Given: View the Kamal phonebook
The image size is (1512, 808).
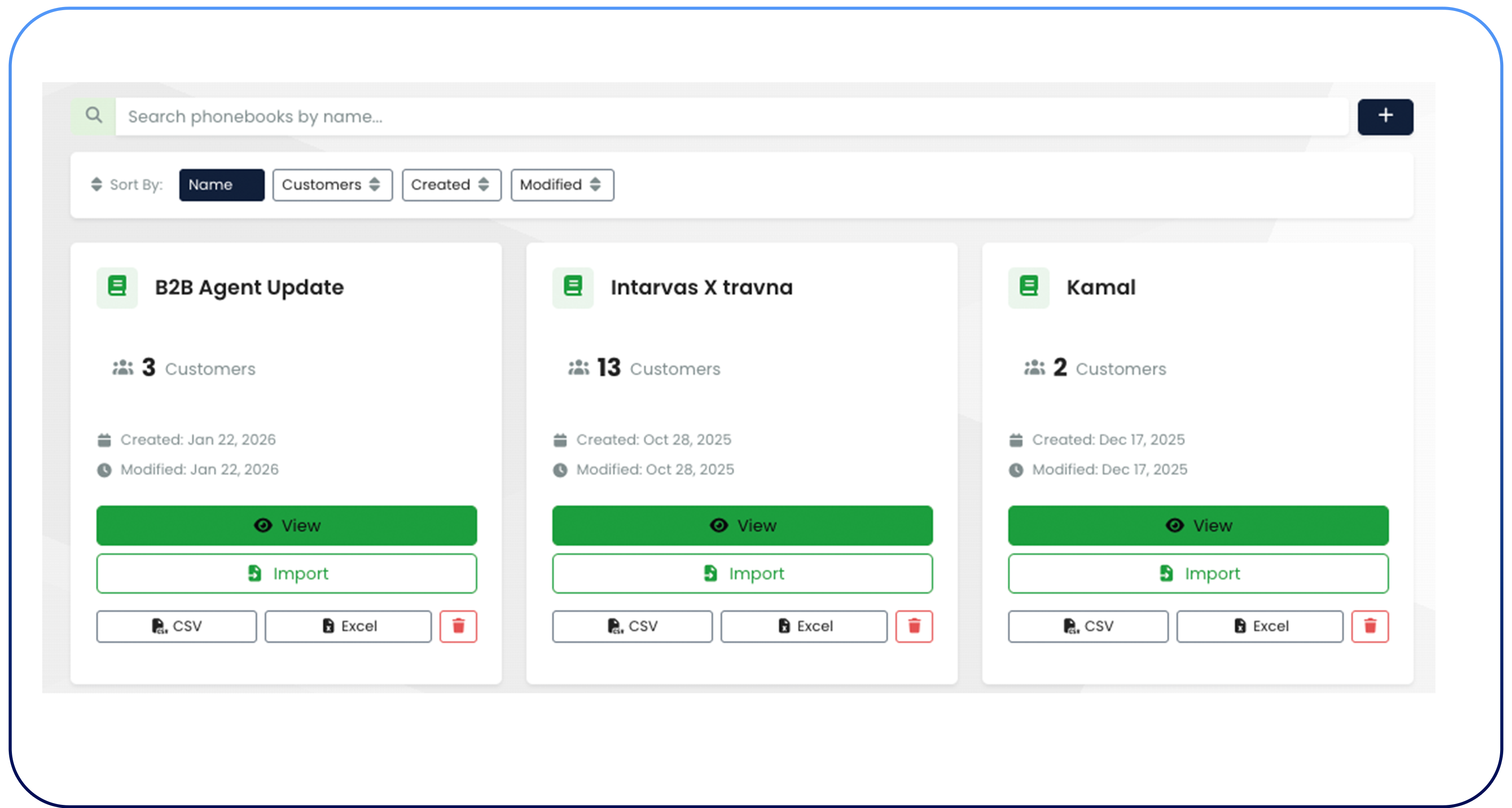Looking at the screenshot, I should point(1198,525).
